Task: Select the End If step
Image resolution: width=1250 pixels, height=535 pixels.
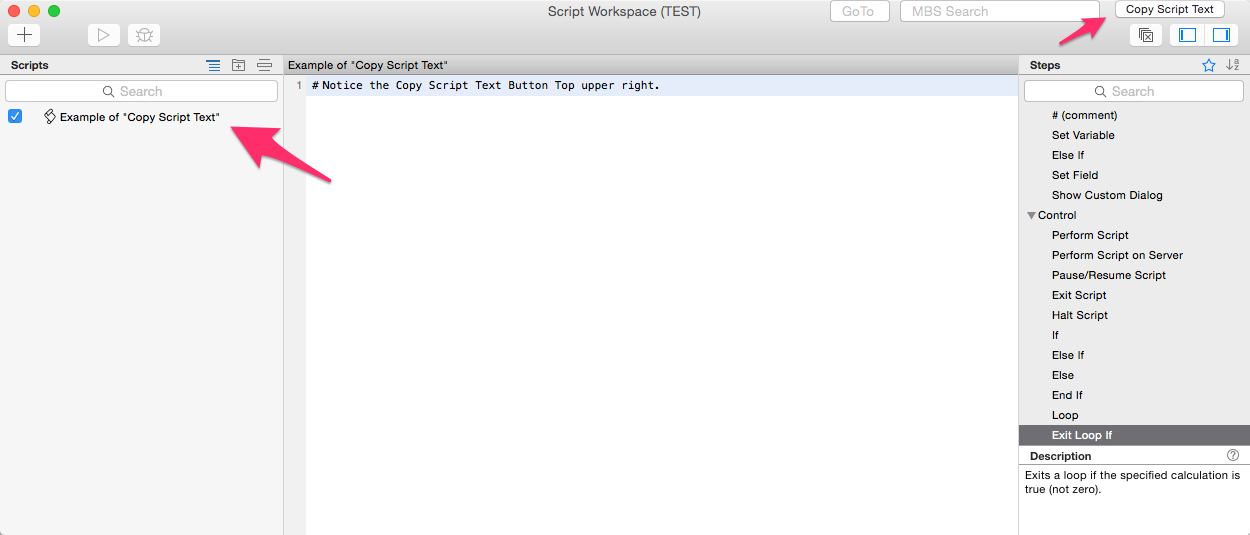Action: click(x=1067, y=395)
